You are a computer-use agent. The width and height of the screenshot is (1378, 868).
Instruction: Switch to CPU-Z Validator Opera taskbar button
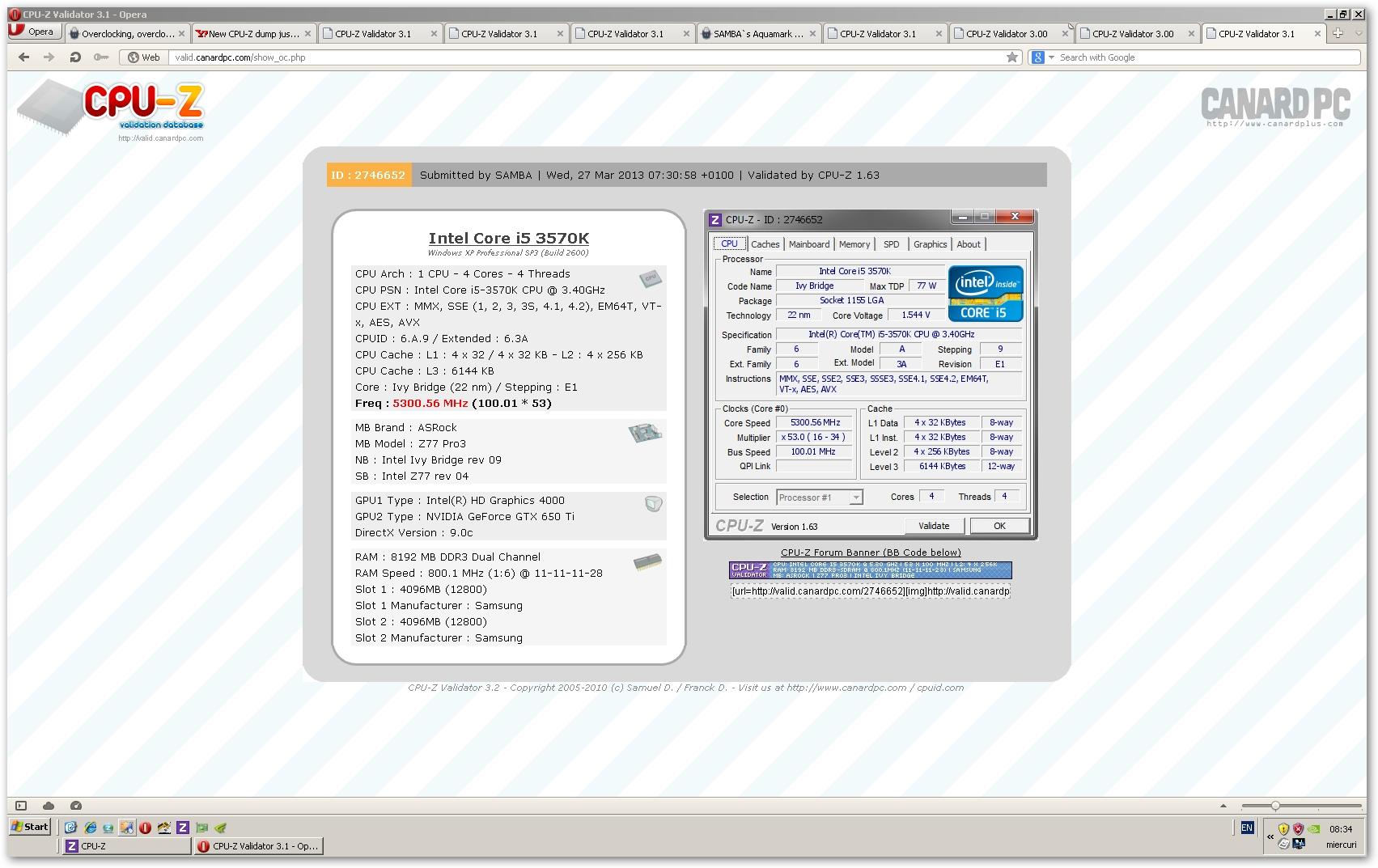click(258, 846)
